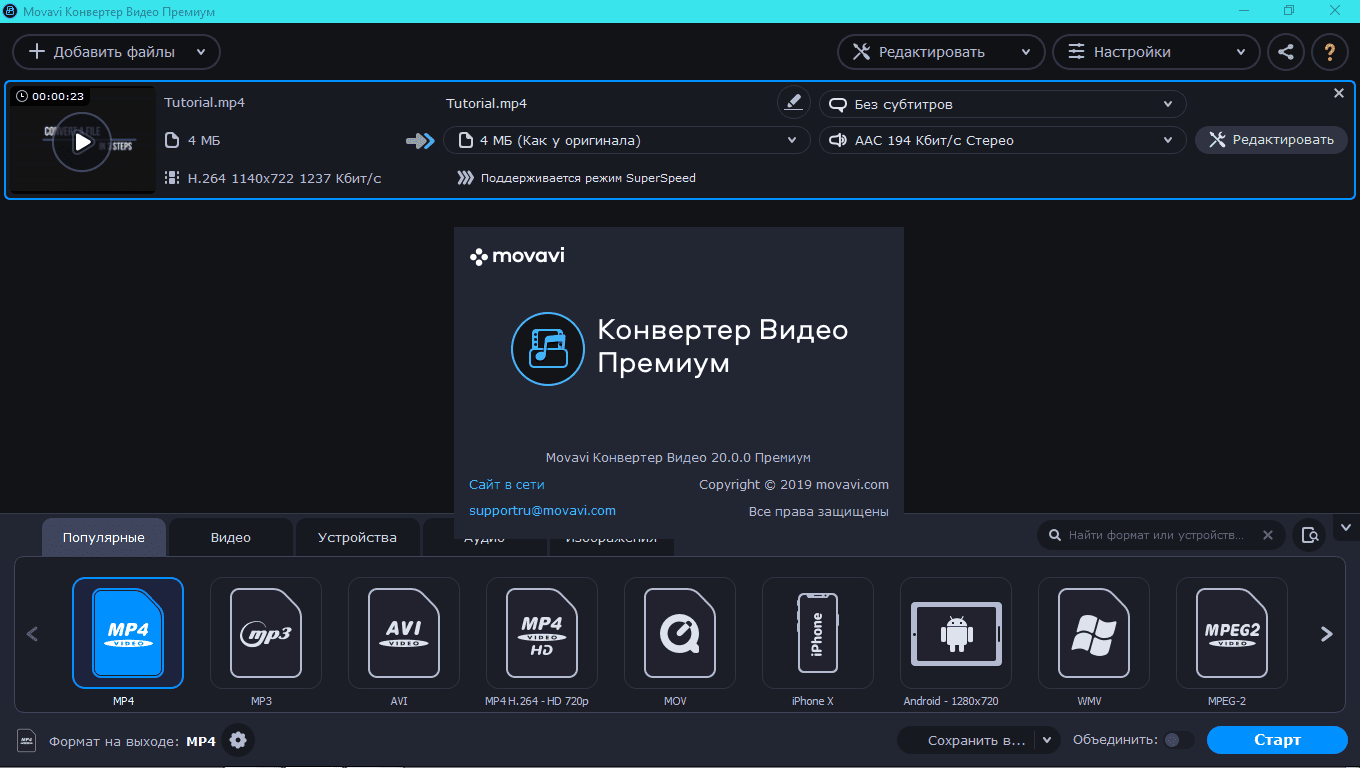Choose the AVI video preset
1360x768 pixels.
(403, 633)
